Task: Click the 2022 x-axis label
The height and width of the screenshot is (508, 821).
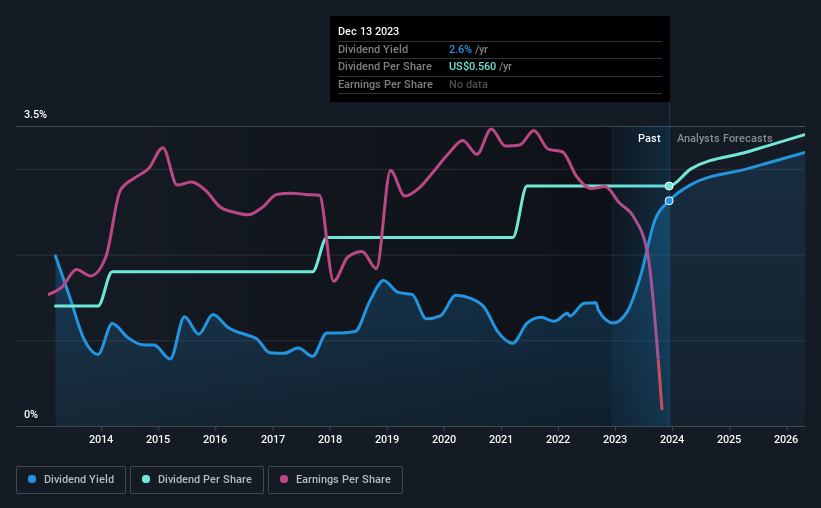Action: pos(558,439)
